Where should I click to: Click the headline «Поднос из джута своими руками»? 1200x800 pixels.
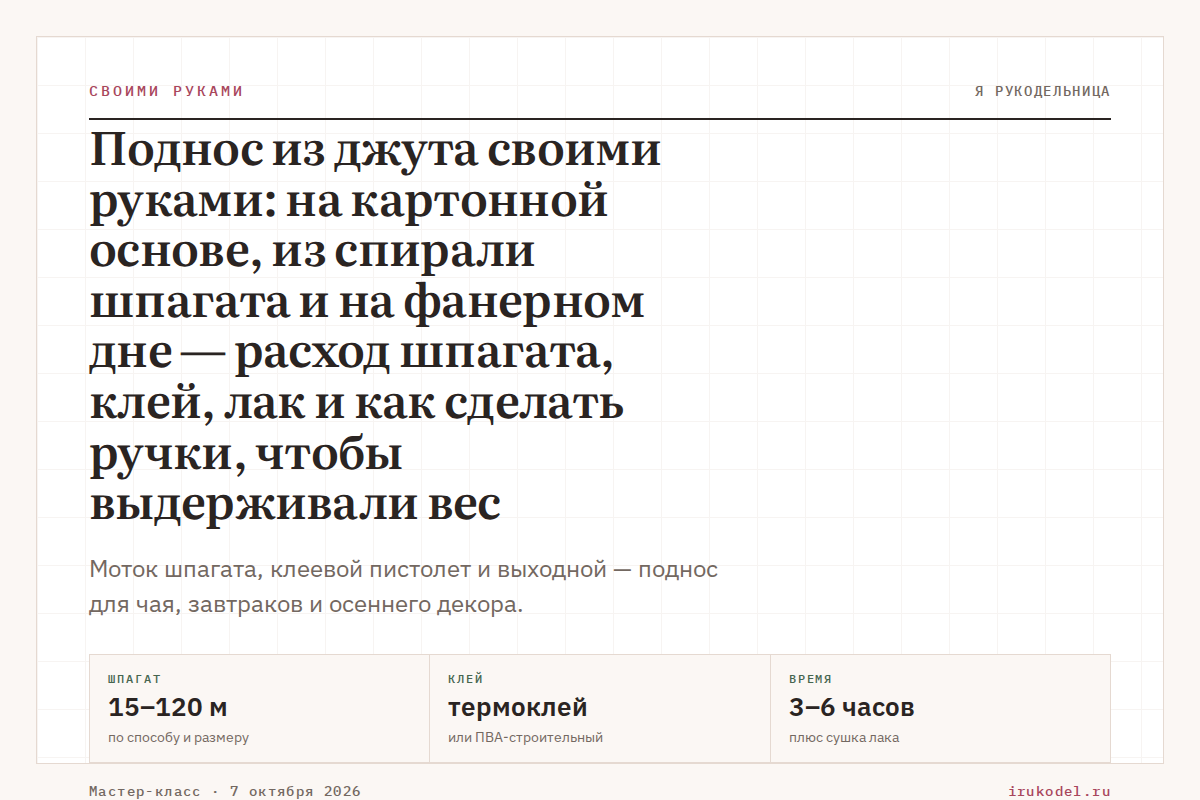coord(376,328)
